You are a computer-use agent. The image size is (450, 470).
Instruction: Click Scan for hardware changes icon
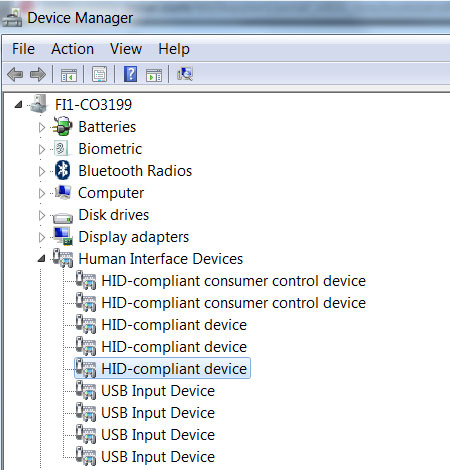point(185,74)
